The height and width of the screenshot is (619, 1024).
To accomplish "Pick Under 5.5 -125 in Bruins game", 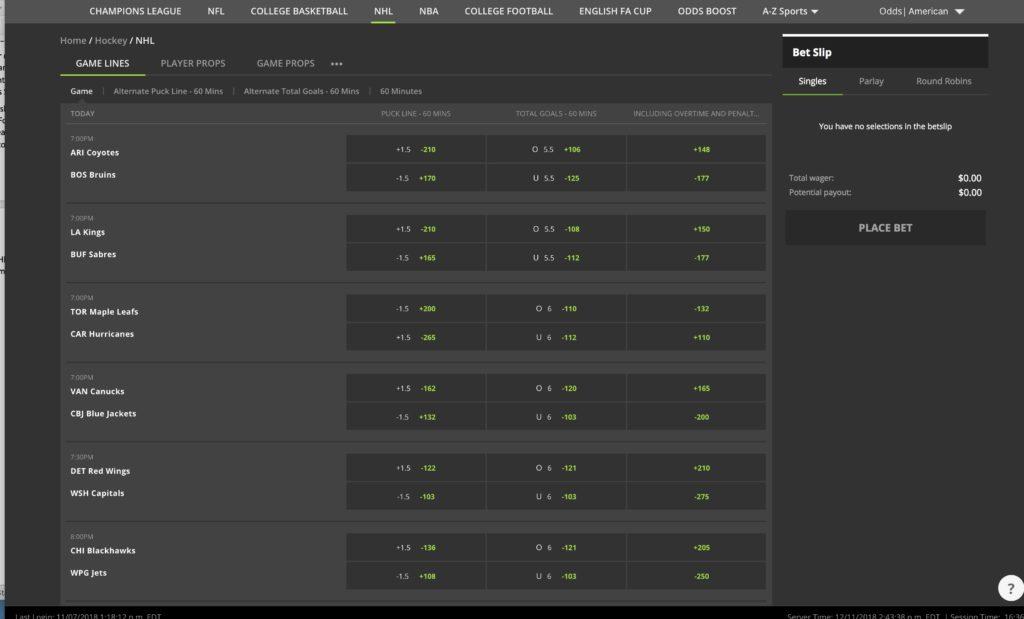I will coord(556,178).
